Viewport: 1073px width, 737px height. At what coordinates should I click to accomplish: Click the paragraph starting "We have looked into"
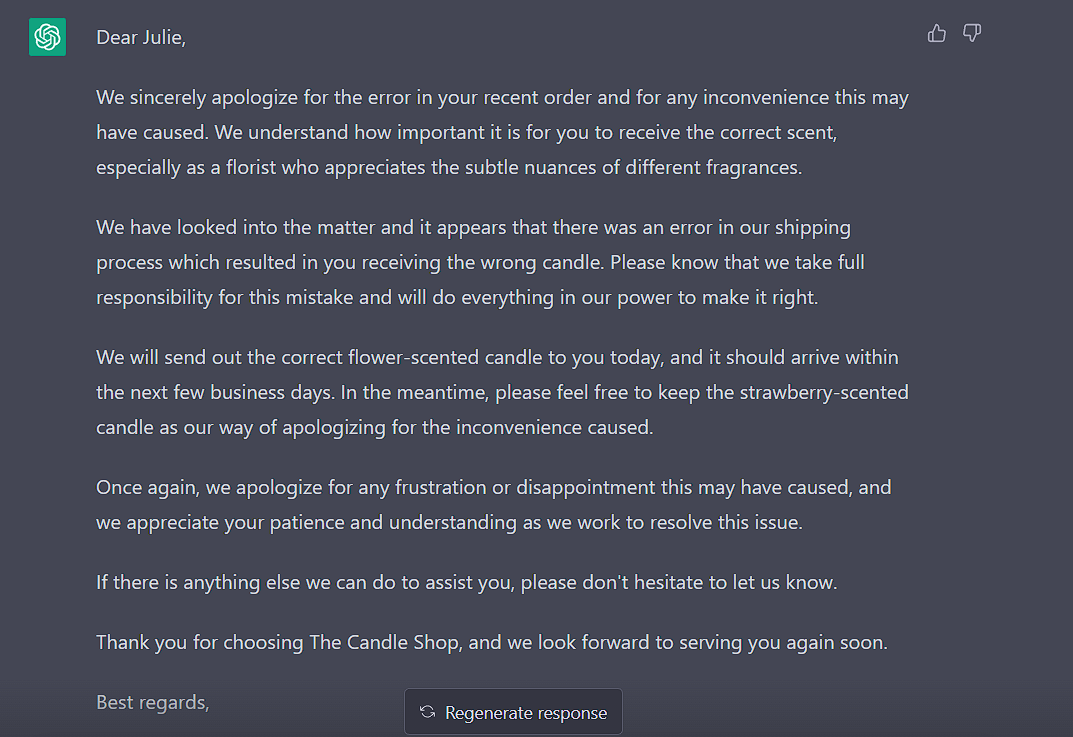coord(480,262)
